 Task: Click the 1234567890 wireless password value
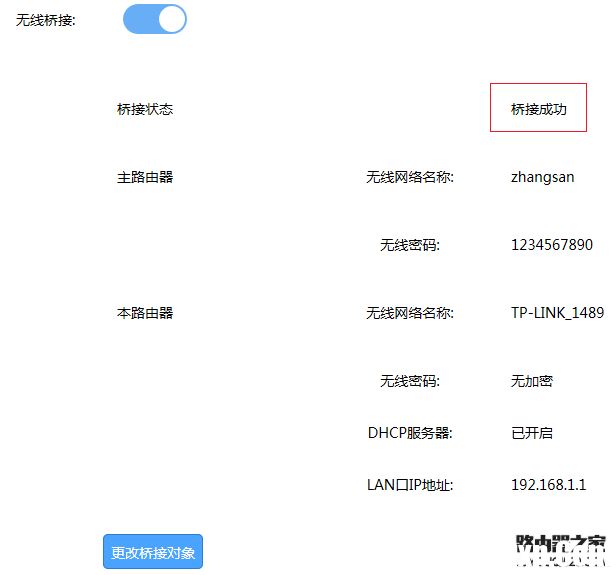tap(552, 245)
